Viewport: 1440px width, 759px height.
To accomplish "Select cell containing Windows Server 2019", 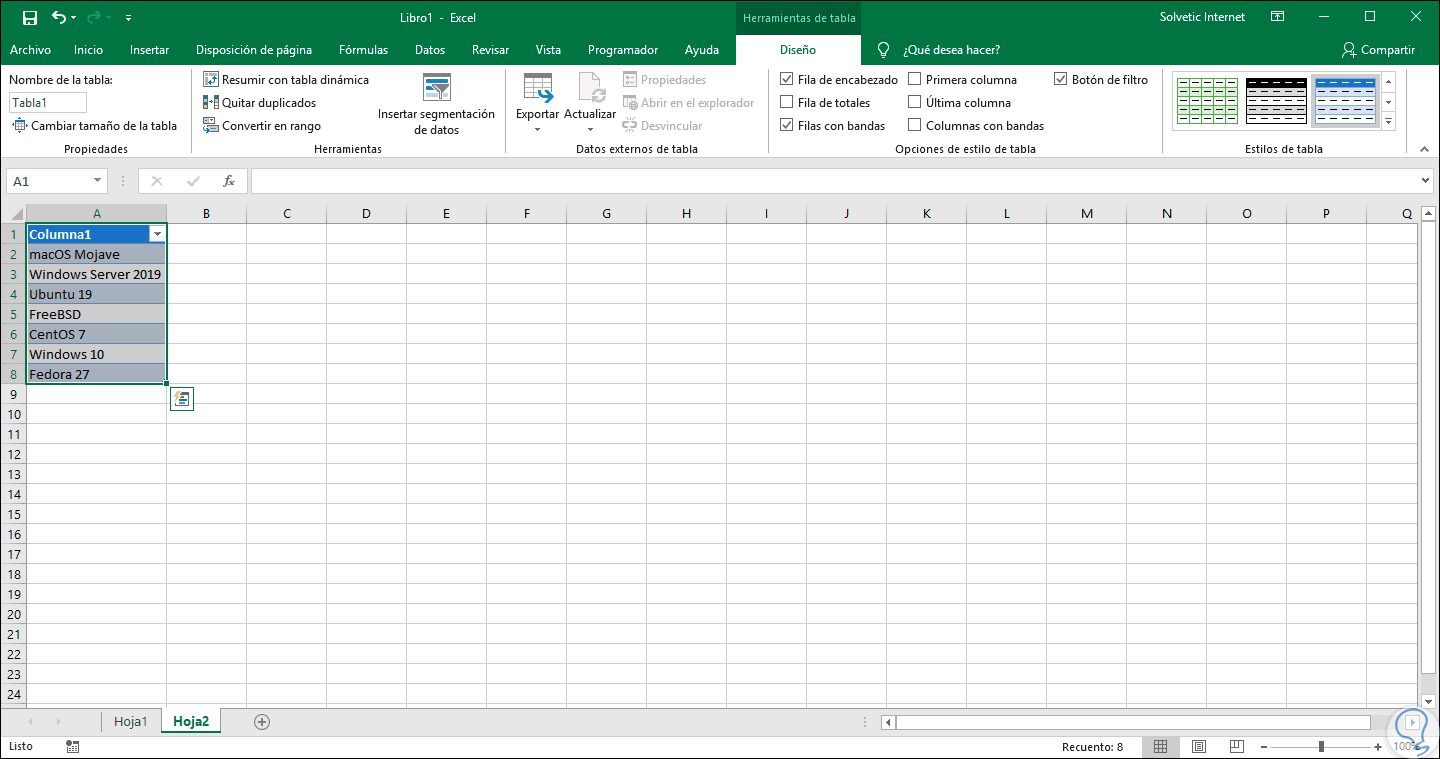I will [x=96, y=274].
